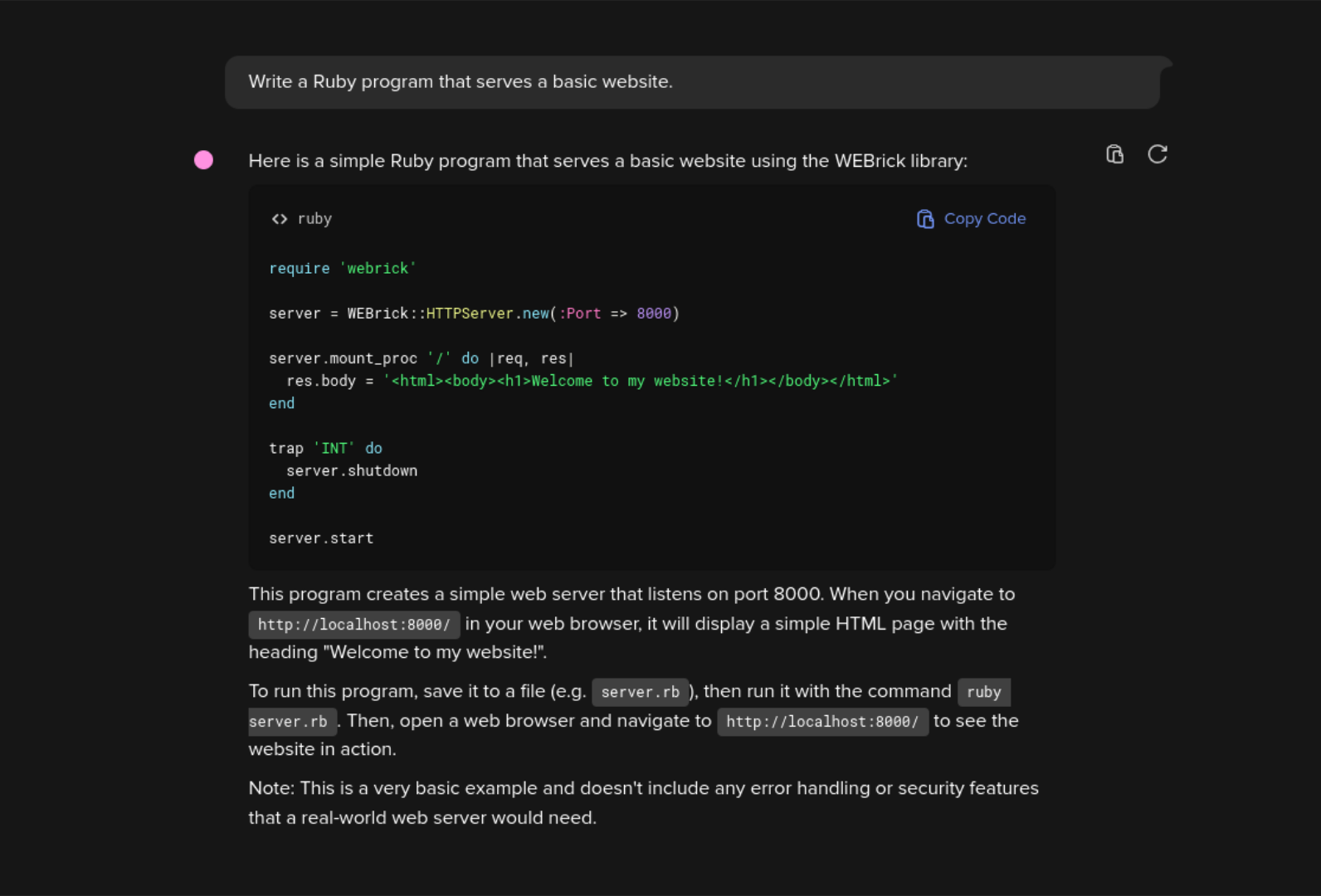
Task: Click the require 'webrick' code line
Action: [x=343, y=269]
